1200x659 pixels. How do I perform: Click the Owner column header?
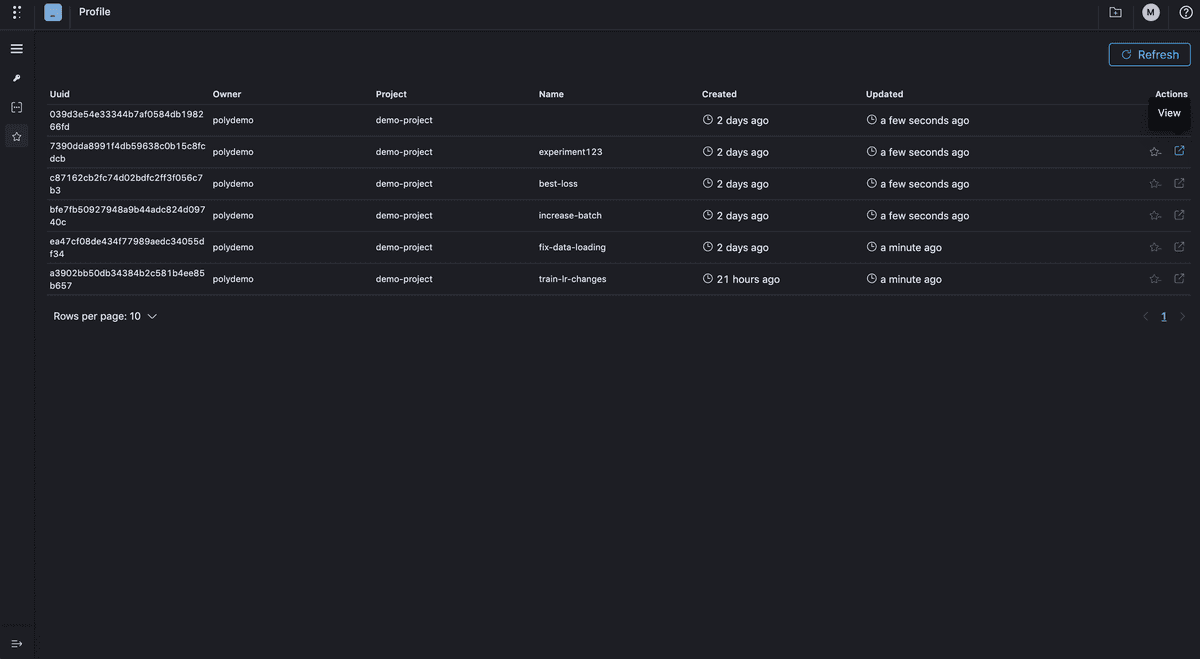(227, 94)
